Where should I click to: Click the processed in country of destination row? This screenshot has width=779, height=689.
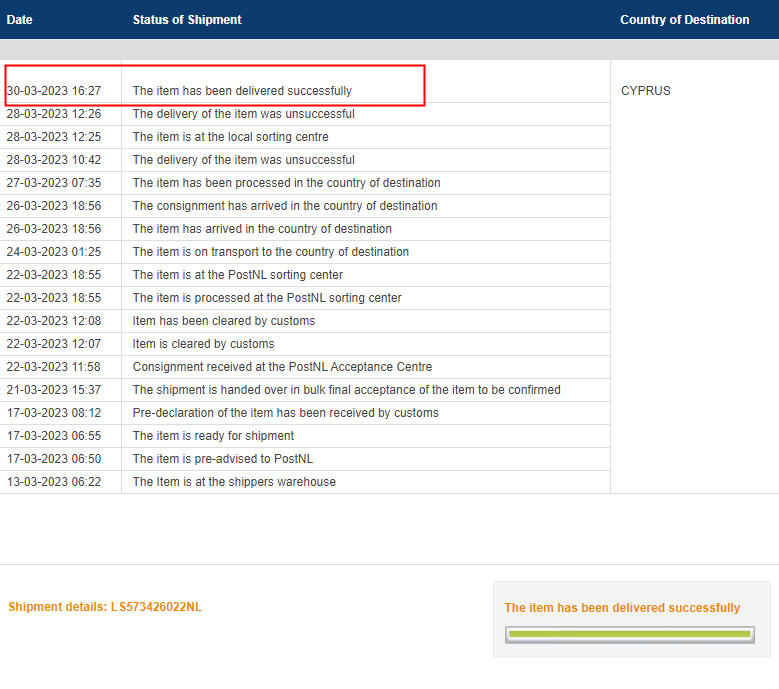pos(286,183)
